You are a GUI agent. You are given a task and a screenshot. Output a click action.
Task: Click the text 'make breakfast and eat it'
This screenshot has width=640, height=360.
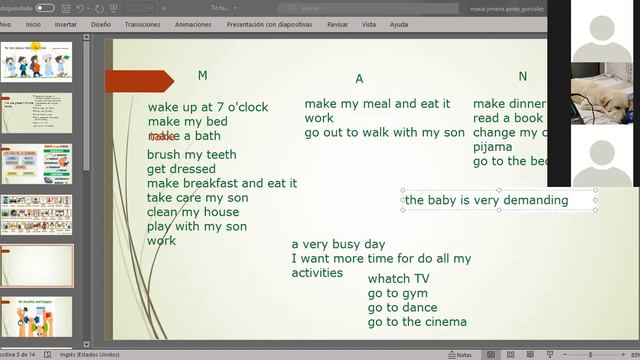pos(222,183)
